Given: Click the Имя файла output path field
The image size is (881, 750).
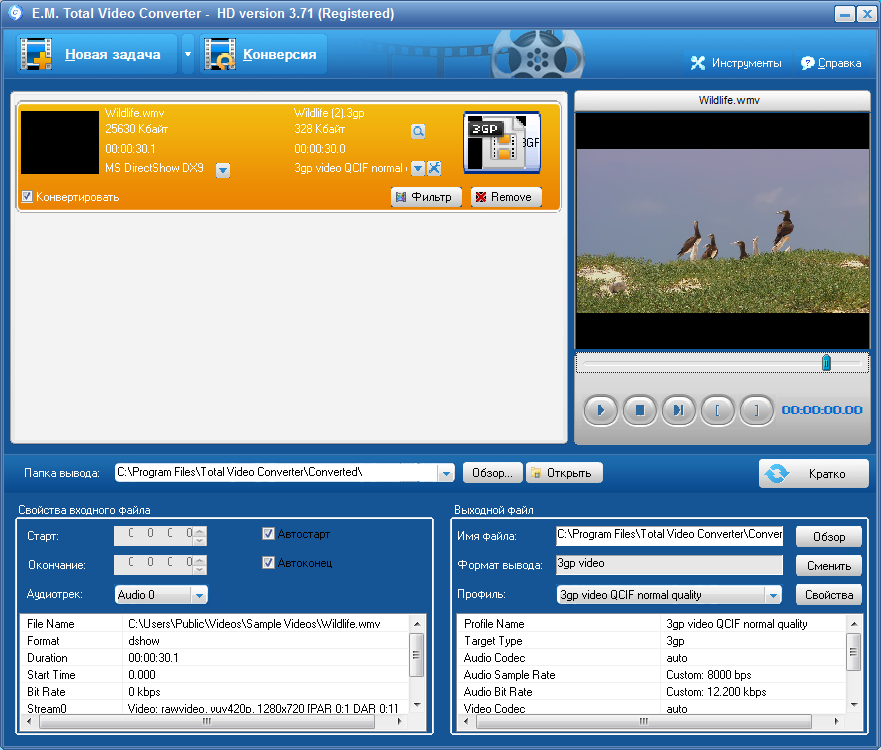Looking at the screenshot, I should tap(669, 535).
